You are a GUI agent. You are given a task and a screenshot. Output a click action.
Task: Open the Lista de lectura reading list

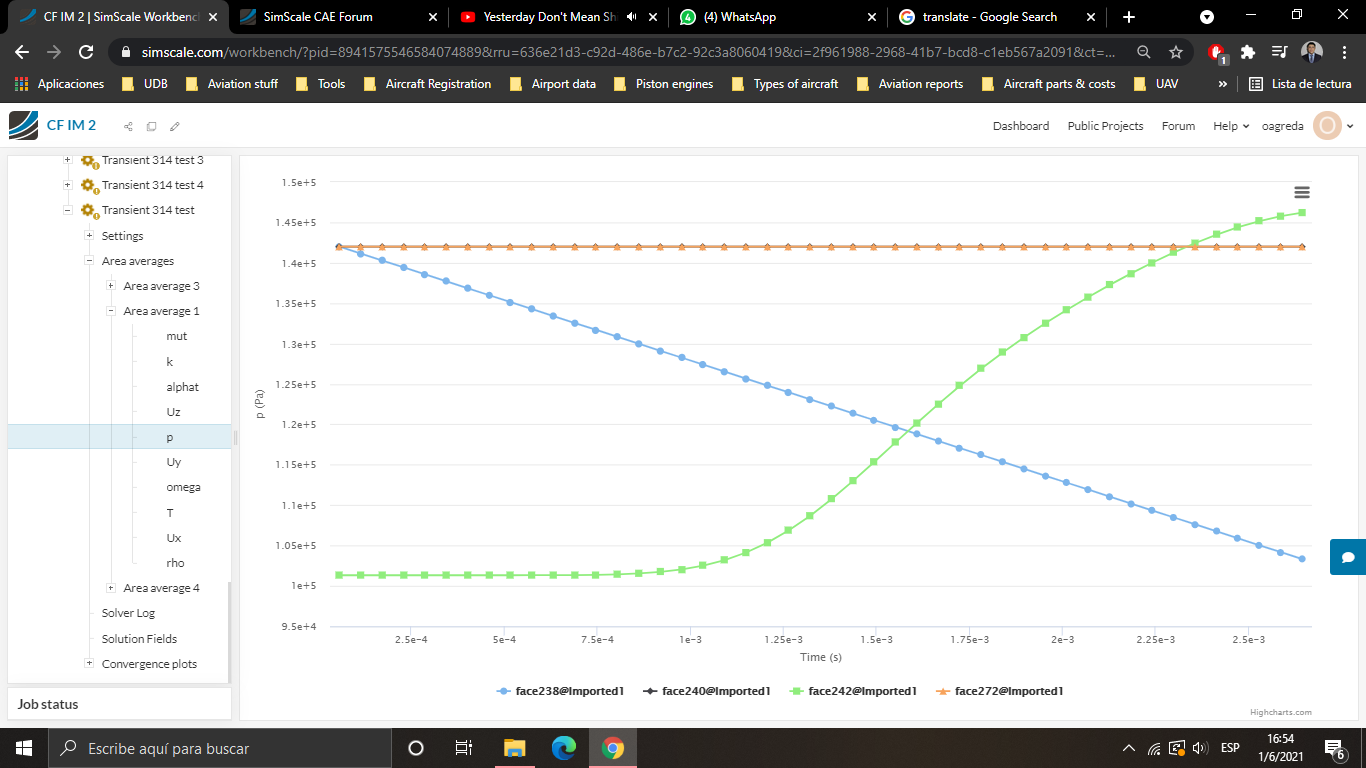pyautogui.click(x=1300, y=84)
